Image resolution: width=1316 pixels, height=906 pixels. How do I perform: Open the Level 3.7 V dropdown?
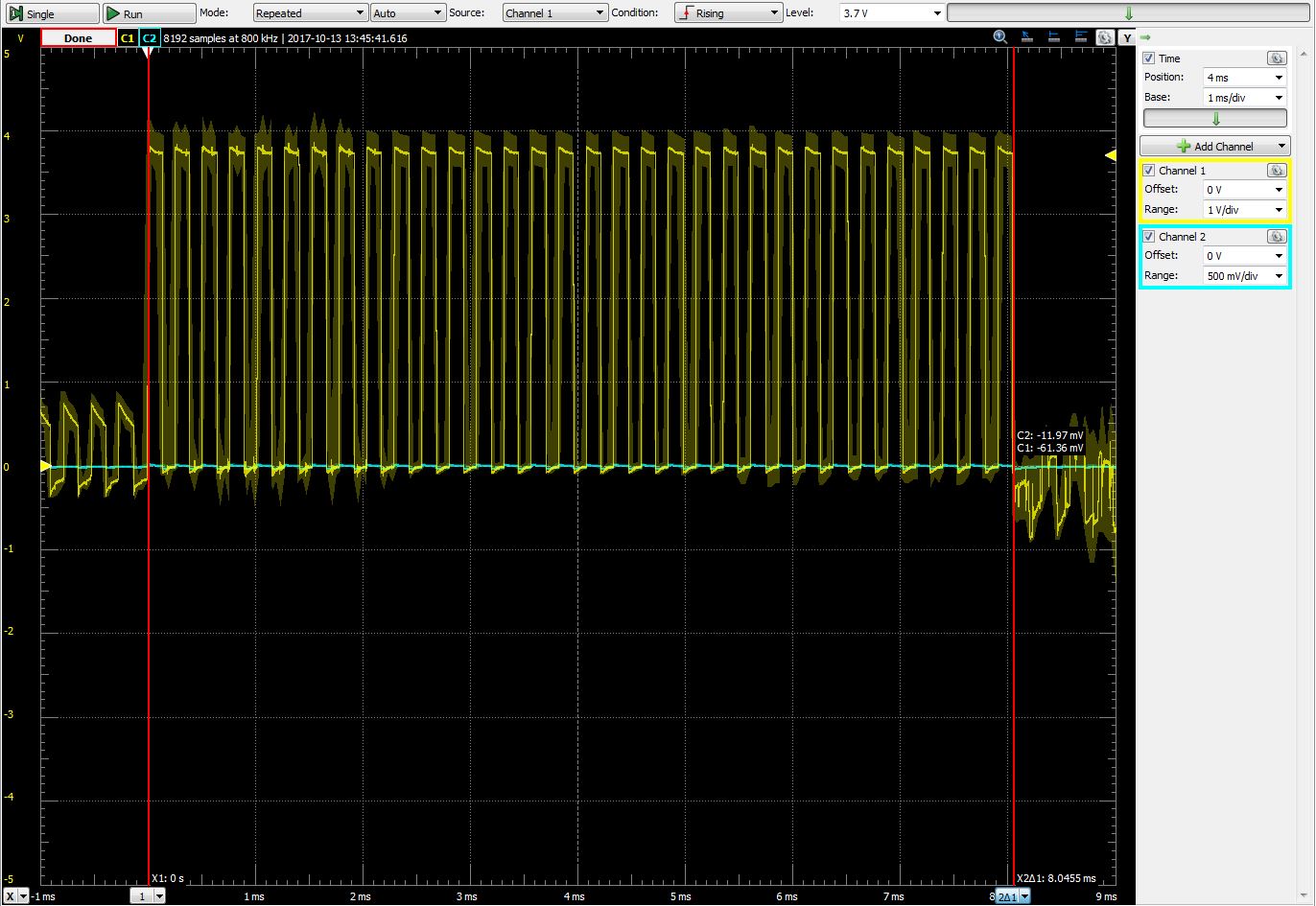click(x=892, y=13)
